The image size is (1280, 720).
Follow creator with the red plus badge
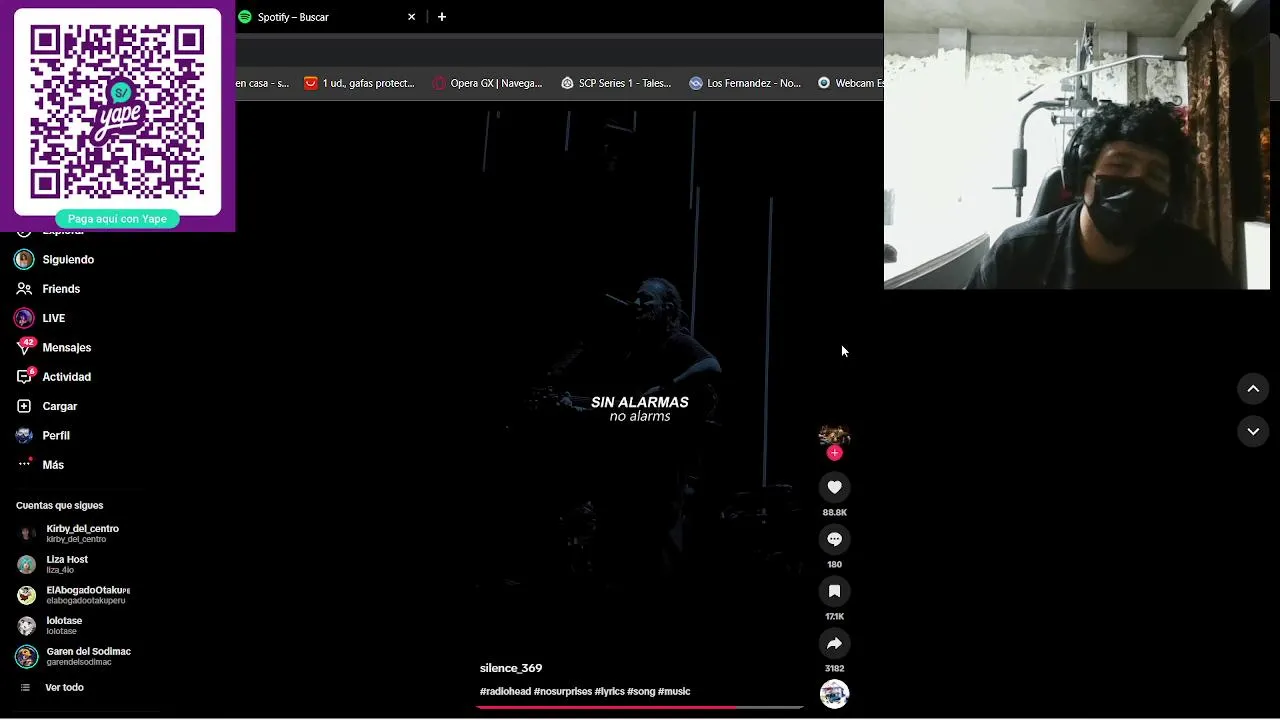(x=835, y=453)
